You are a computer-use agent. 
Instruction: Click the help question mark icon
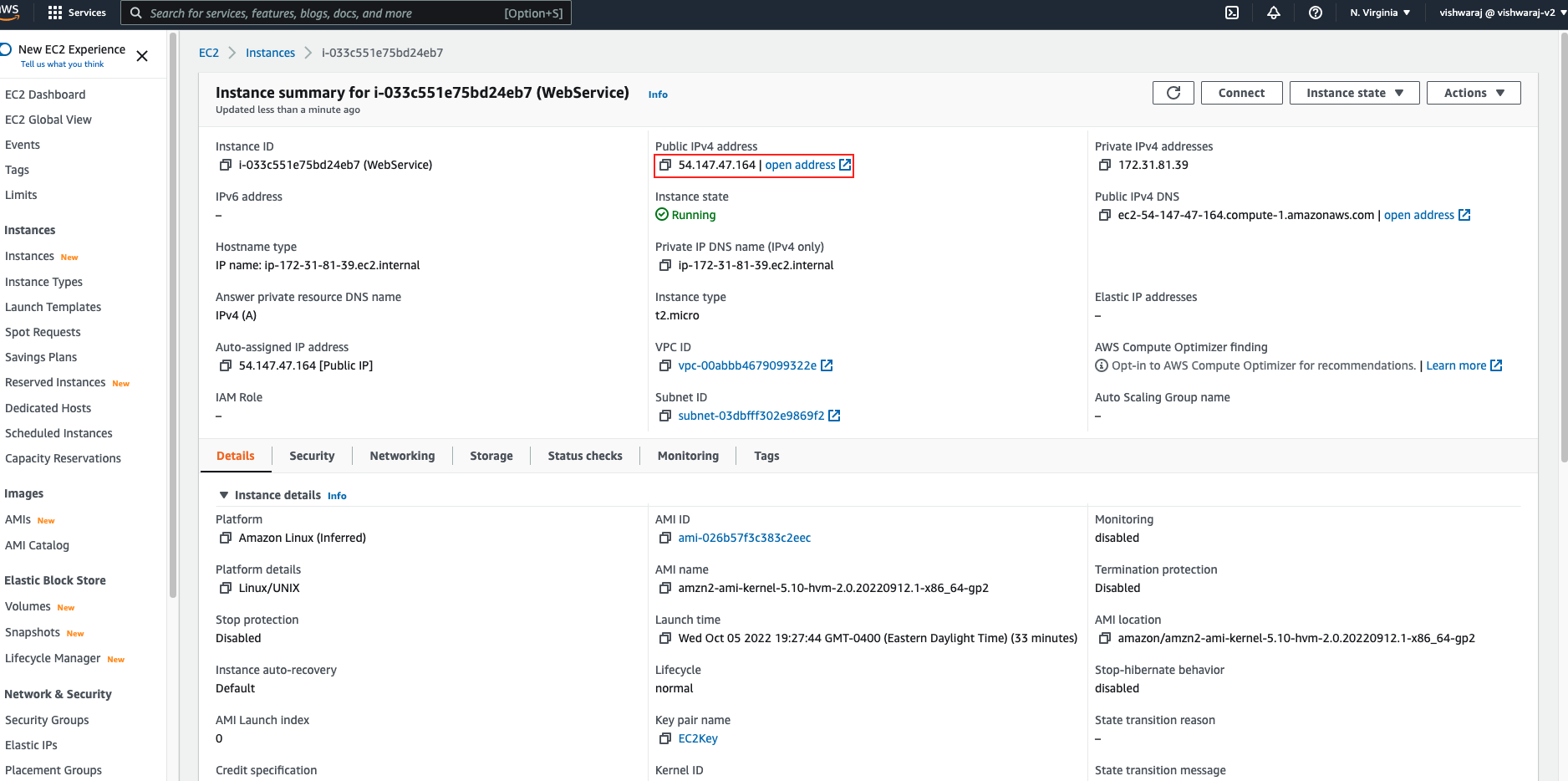1315,13
